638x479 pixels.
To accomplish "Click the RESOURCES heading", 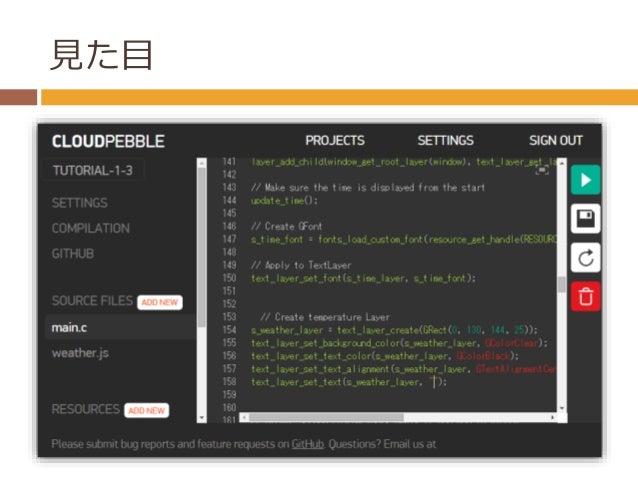I will click(85, 409).
